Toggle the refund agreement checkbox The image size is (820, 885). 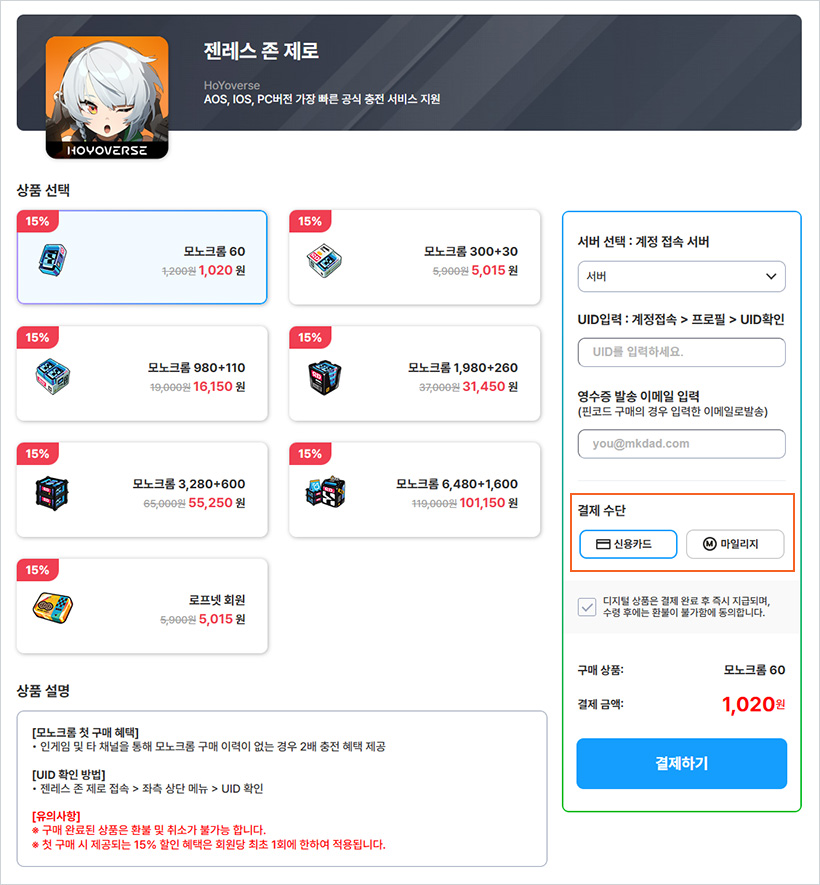587,607
